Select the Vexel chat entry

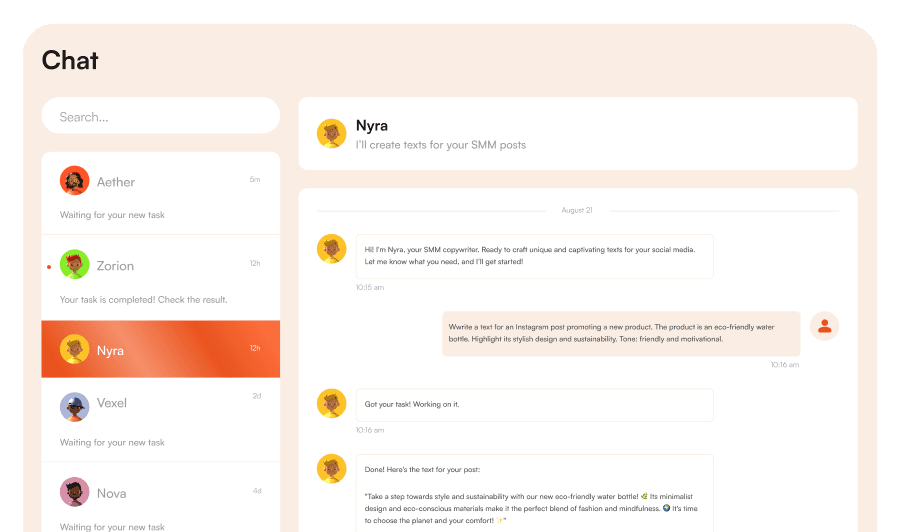tap(160, 420)
